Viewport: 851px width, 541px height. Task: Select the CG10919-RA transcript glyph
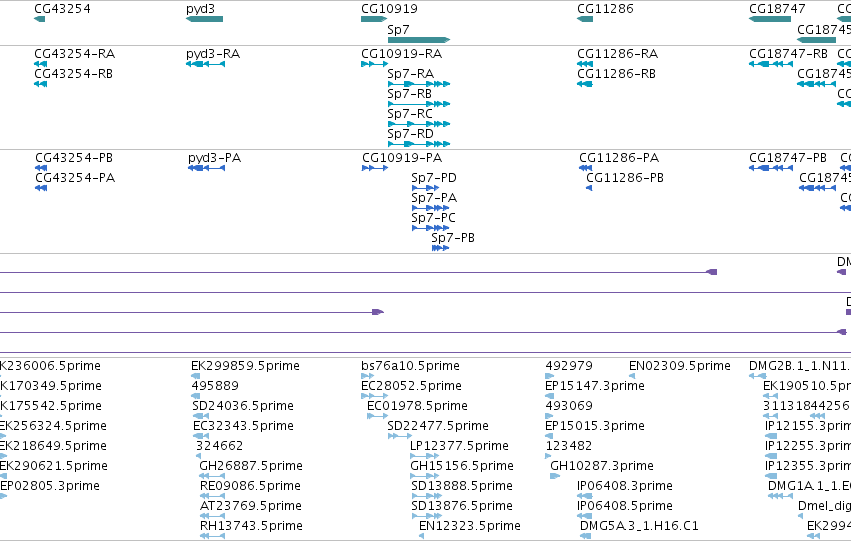tap(374, 64)
